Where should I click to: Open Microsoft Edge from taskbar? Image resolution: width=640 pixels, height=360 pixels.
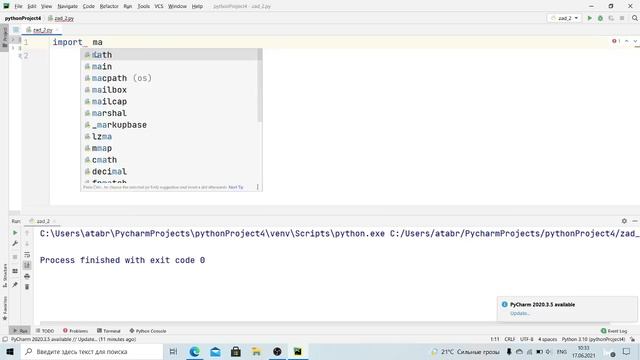194,351
